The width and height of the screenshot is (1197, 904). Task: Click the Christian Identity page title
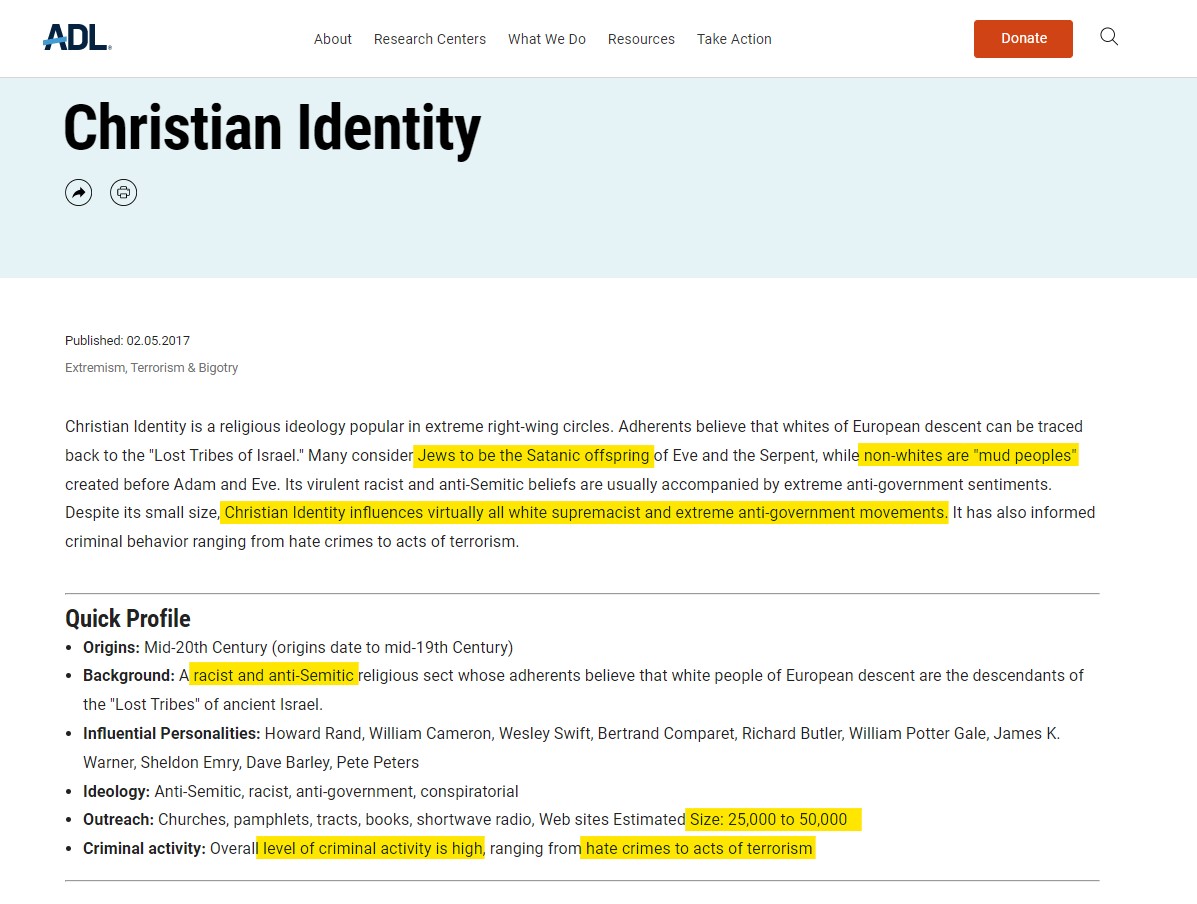click(x=273, y=128)
